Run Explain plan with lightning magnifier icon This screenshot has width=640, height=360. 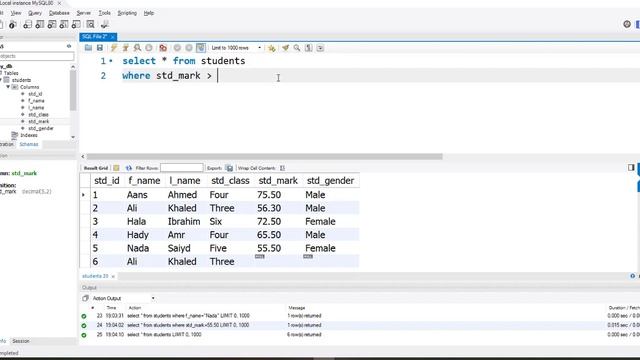point(137,48)
